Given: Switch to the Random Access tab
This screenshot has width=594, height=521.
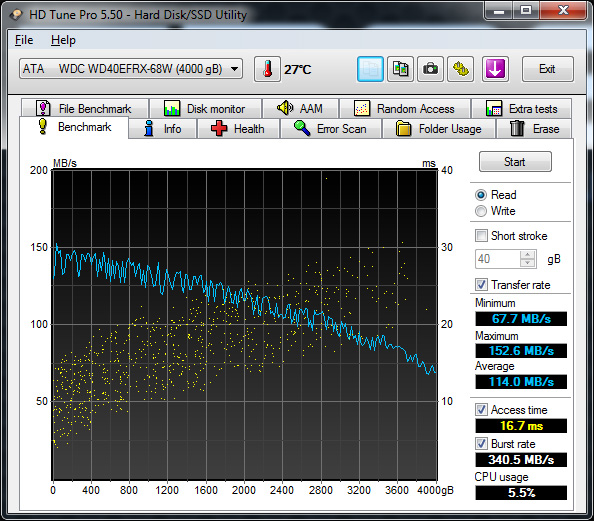Looking at the screenshot, I should (x=405, y=109).
